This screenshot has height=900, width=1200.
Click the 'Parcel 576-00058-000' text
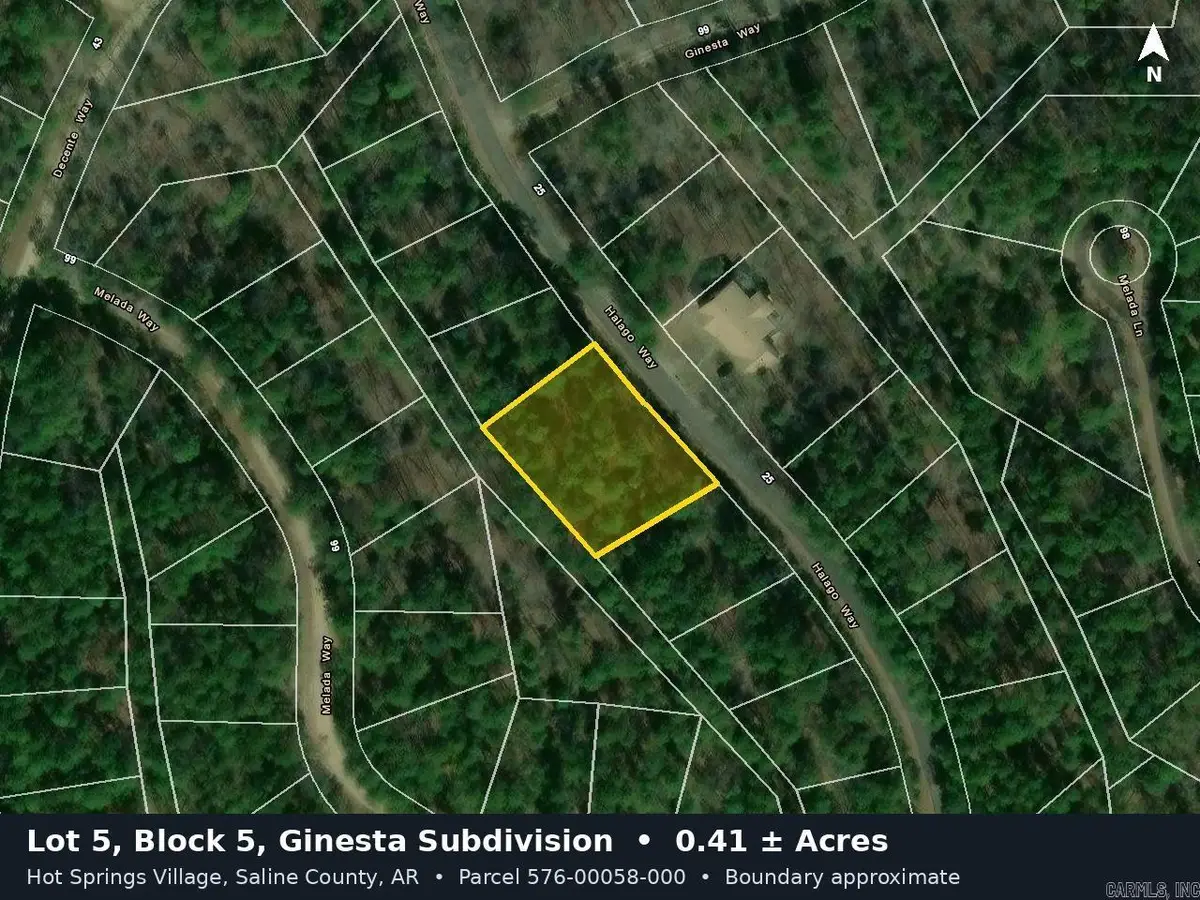[572, 877]
